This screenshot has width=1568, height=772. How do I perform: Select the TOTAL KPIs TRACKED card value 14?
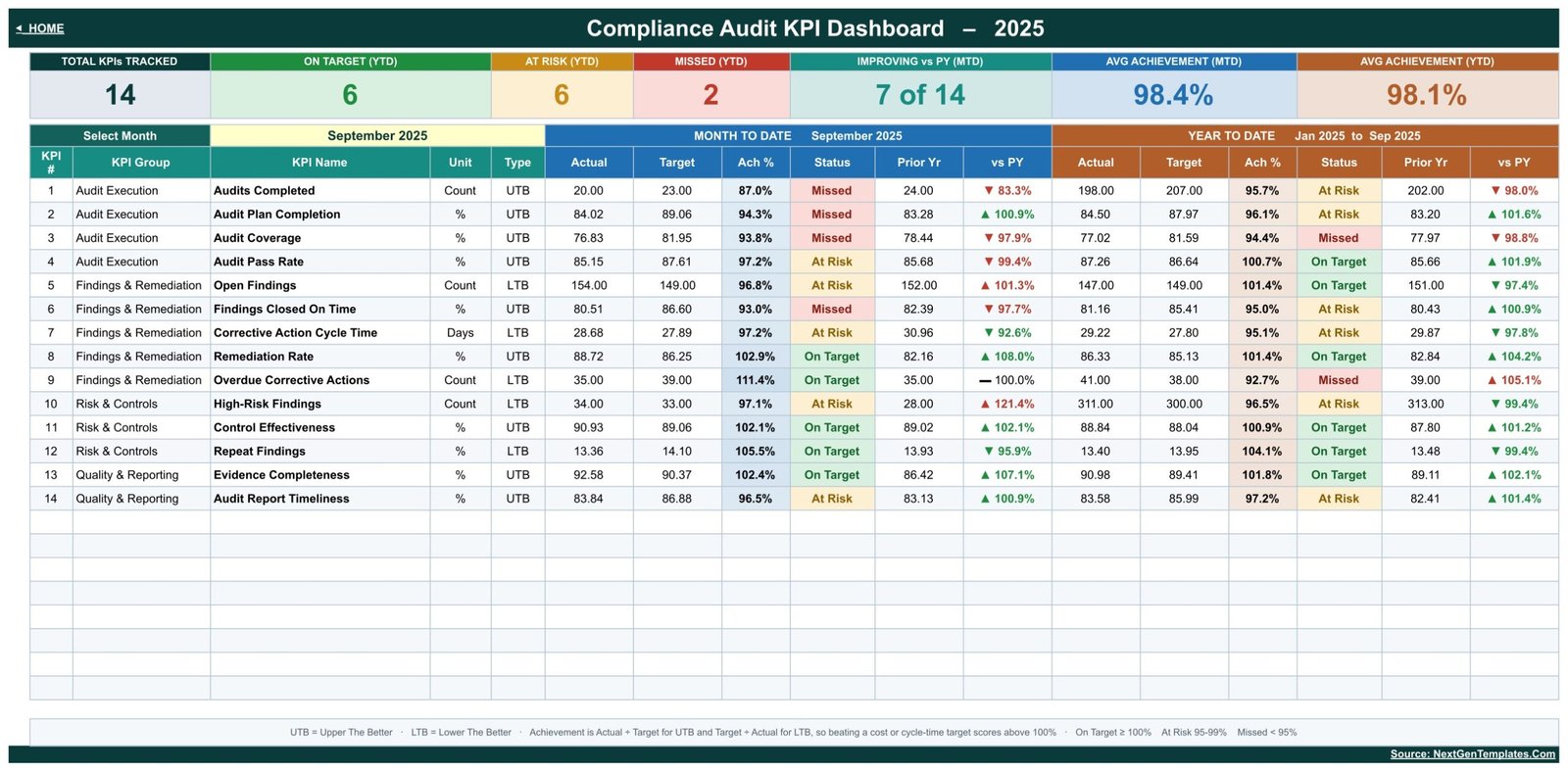(120, 95)
